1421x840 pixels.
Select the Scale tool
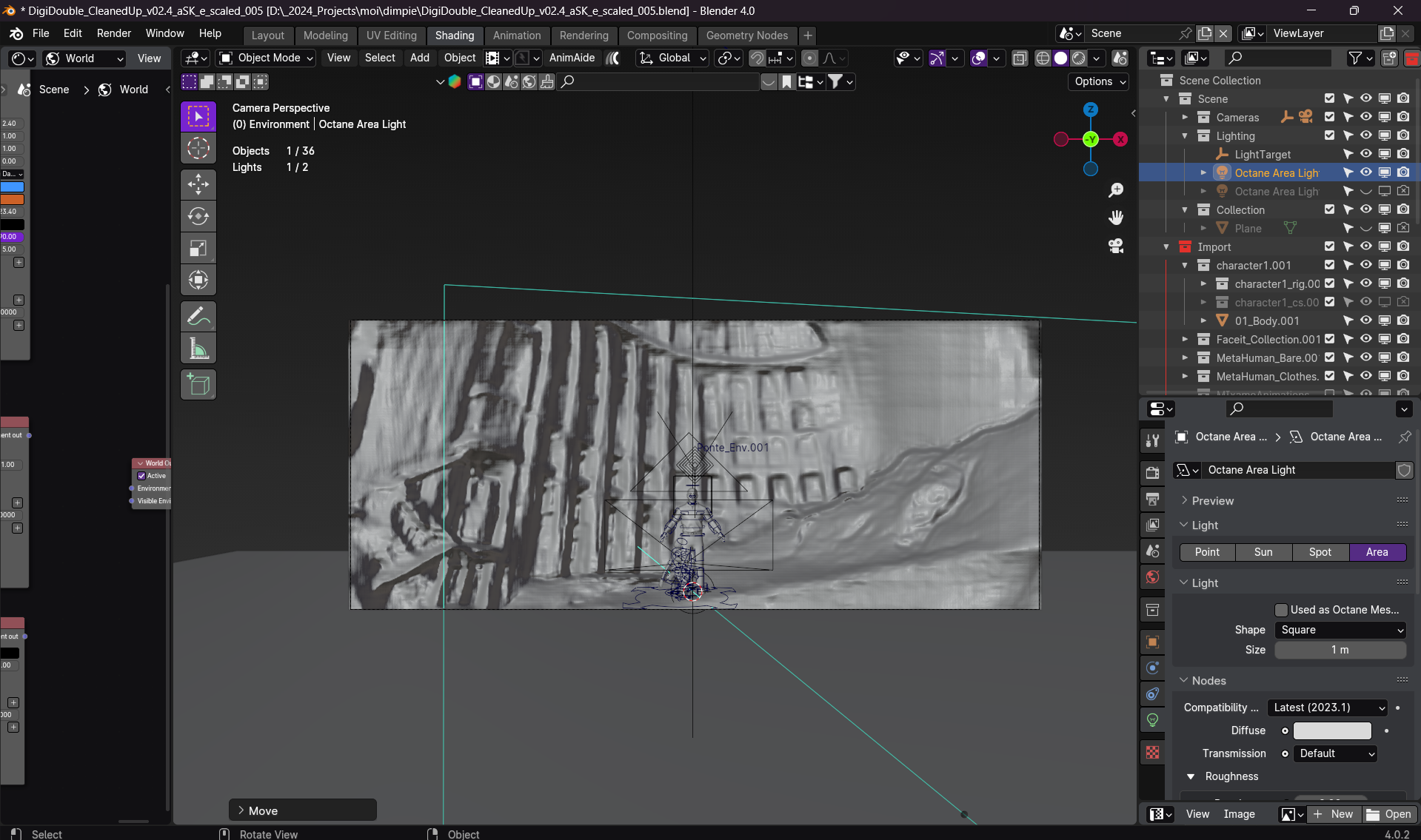coord(198,249)
